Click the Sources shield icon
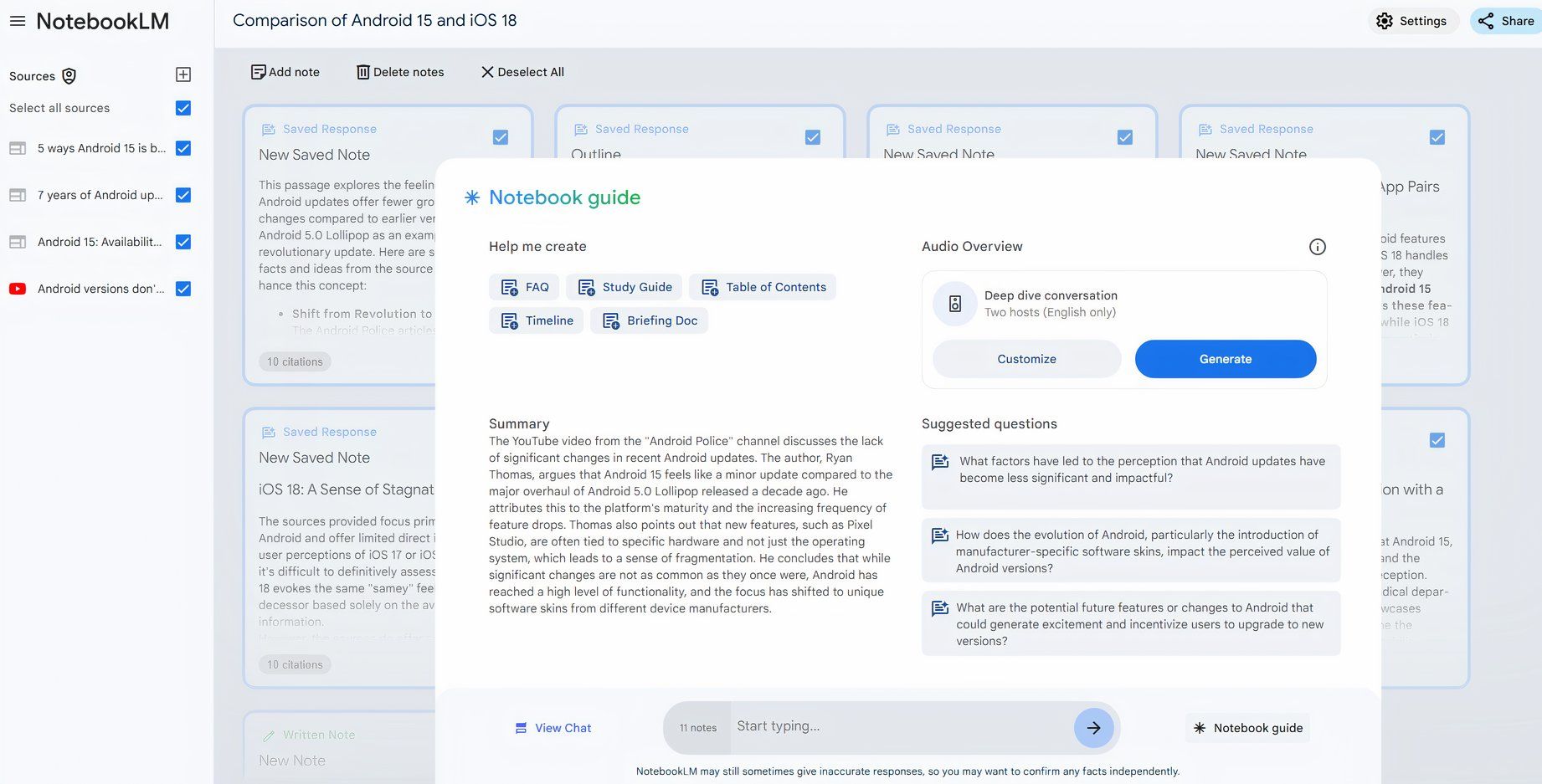 click(69, 76)
